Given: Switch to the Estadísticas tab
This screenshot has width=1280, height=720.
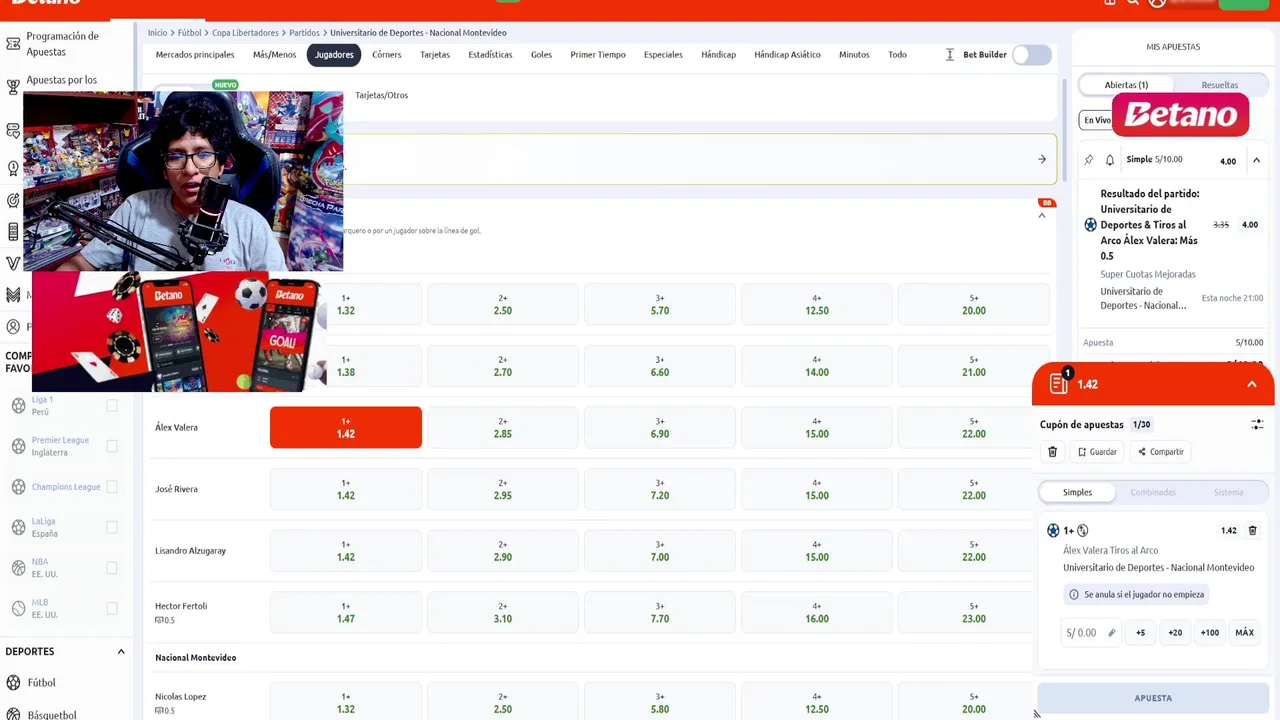Looking at the screenshot, I should (x=490, y=55).
